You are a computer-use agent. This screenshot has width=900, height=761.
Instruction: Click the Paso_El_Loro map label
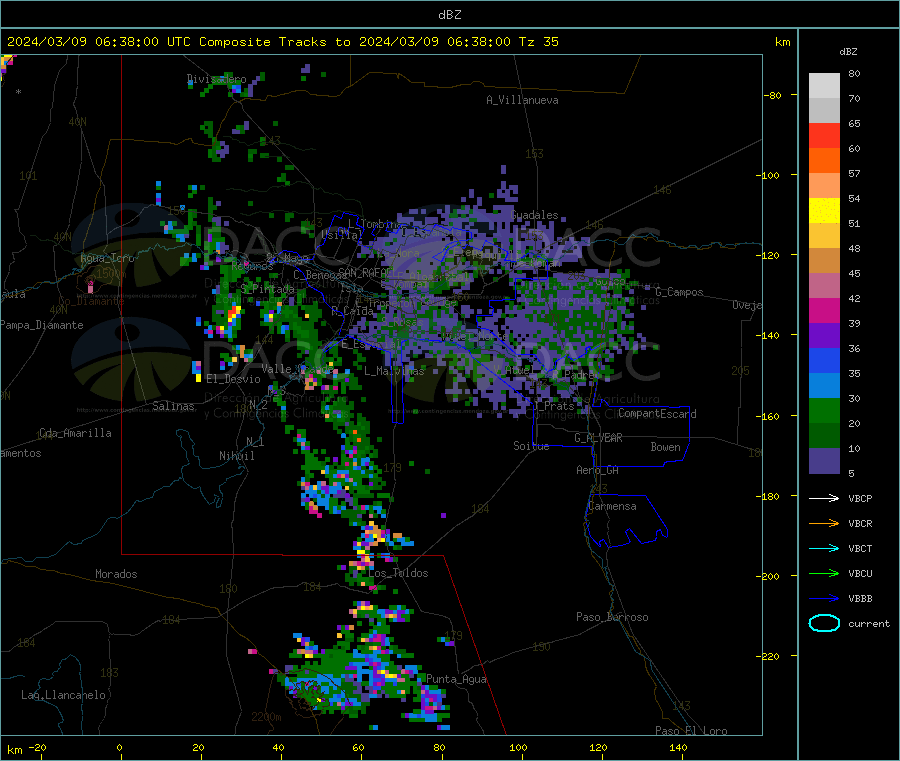(691, 731)
